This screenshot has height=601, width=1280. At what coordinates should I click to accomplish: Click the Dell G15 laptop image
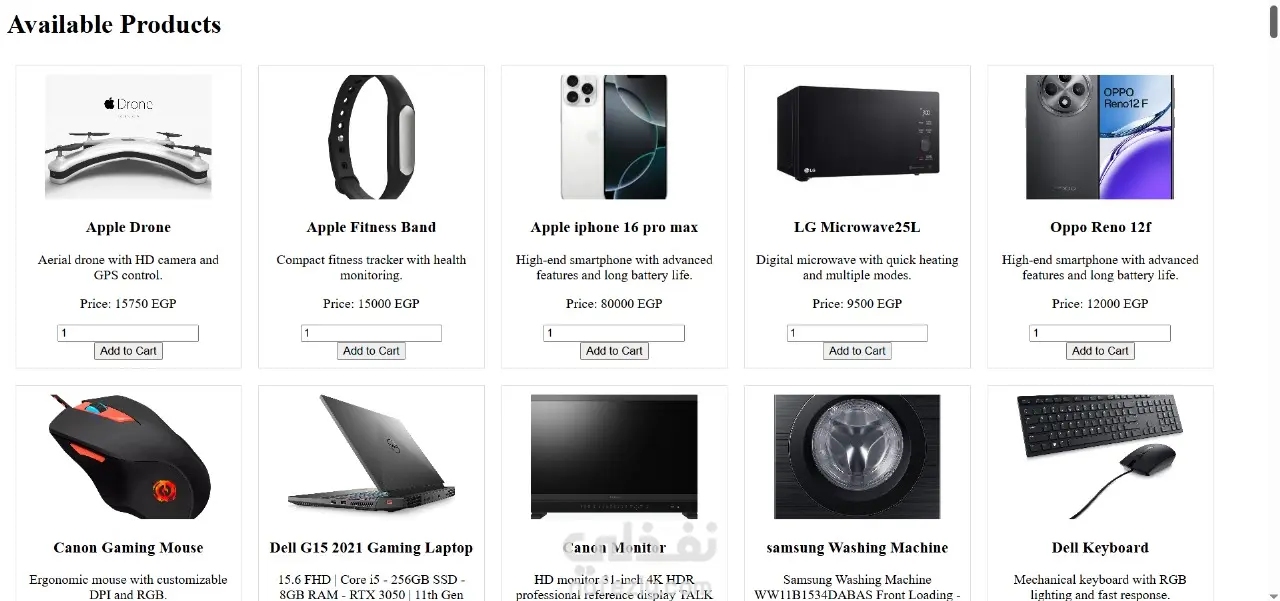pyautogui.click(x=371, y=457)
